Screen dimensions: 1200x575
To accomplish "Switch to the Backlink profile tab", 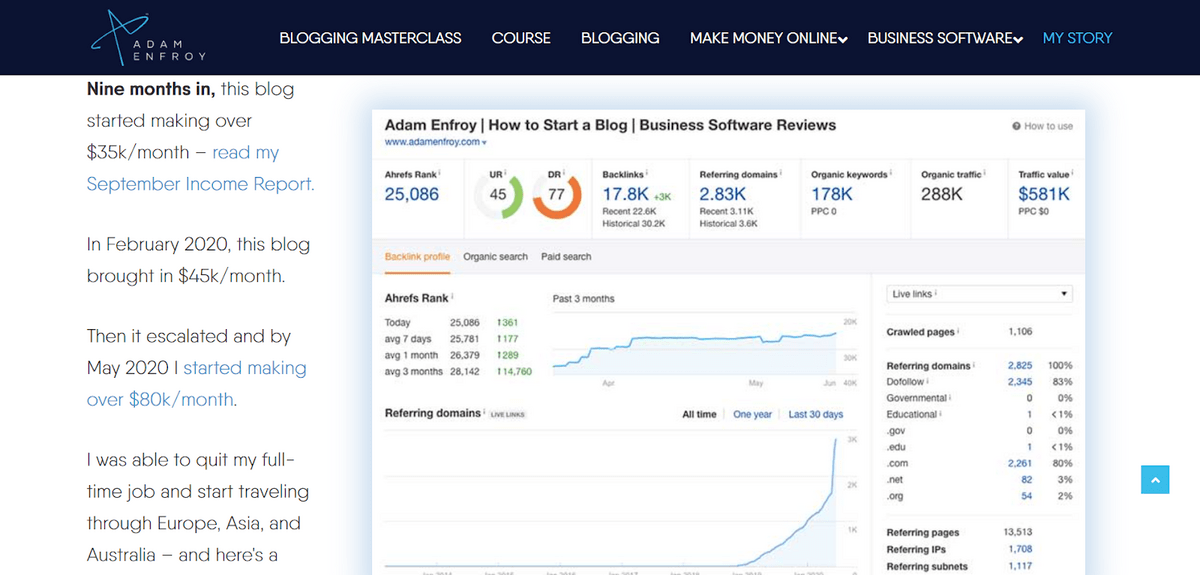I will (x=417, y=257).
